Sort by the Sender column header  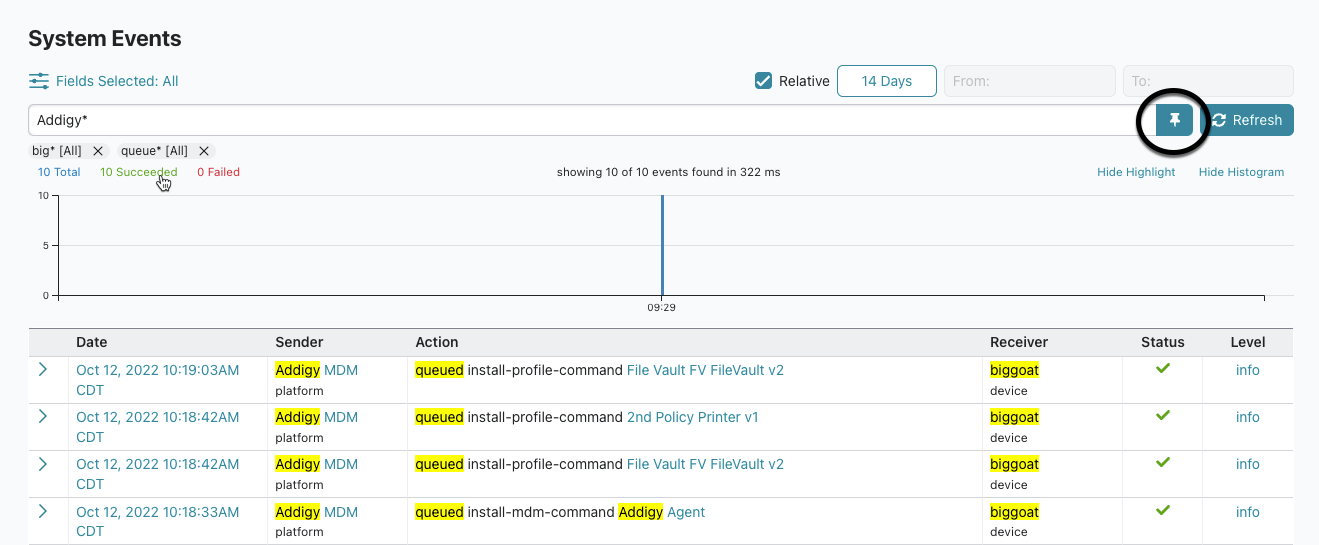(x=299, y=342)
